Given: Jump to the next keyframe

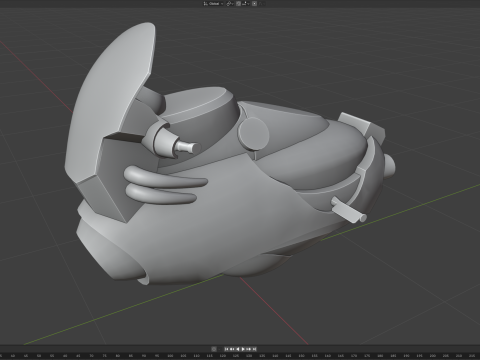Looking at the screenshot, I should point(249,349).
